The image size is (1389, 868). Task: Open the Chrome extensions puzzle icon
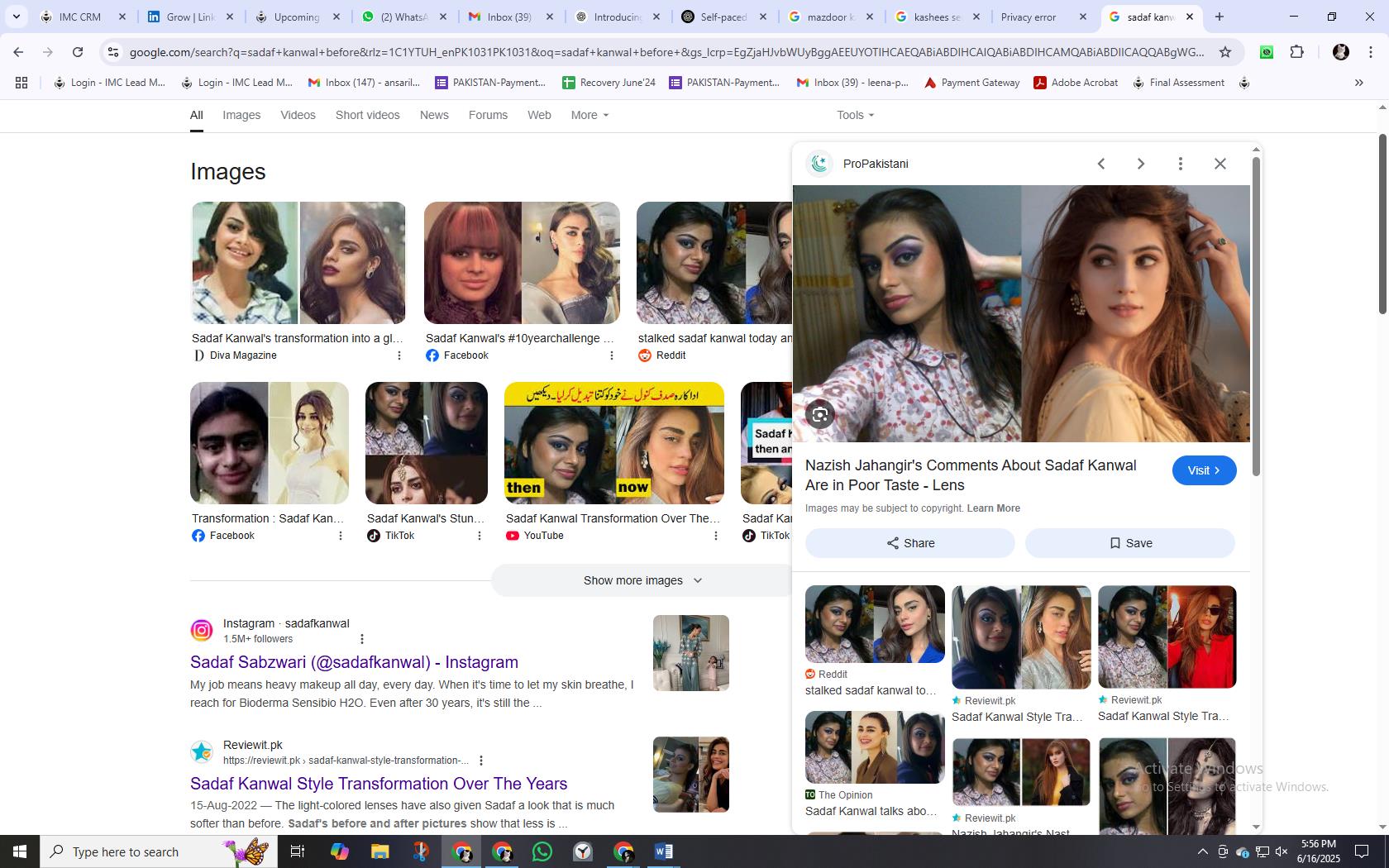[1296, 52]
